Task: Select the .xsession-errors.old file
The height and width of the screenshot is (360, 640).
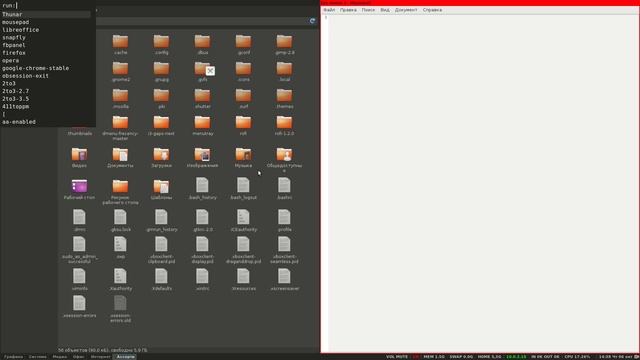Action: (120, 309)
